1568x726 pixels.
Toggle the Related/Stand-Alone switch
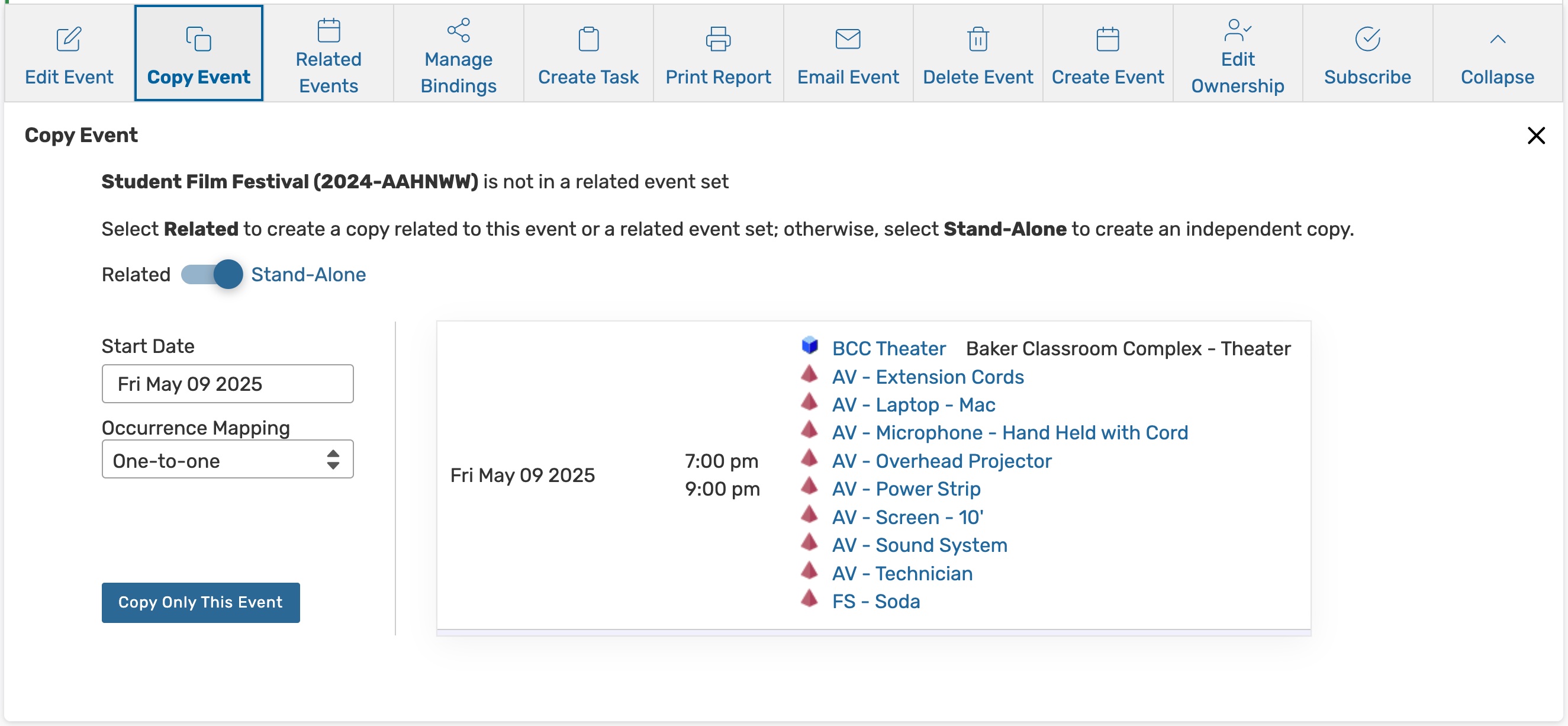(212, 275)
